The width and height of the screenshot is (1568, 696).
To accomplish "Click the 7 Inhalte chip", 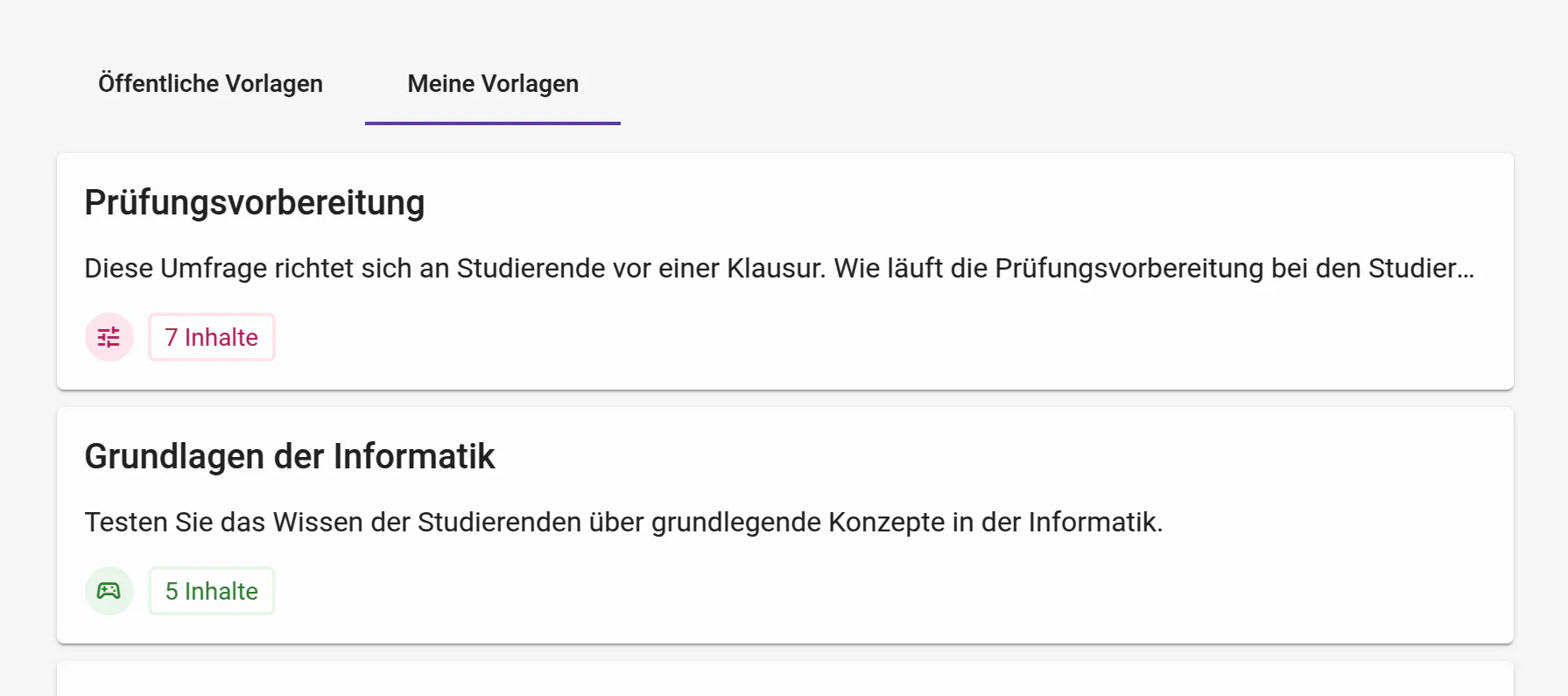I will (212, 337).
